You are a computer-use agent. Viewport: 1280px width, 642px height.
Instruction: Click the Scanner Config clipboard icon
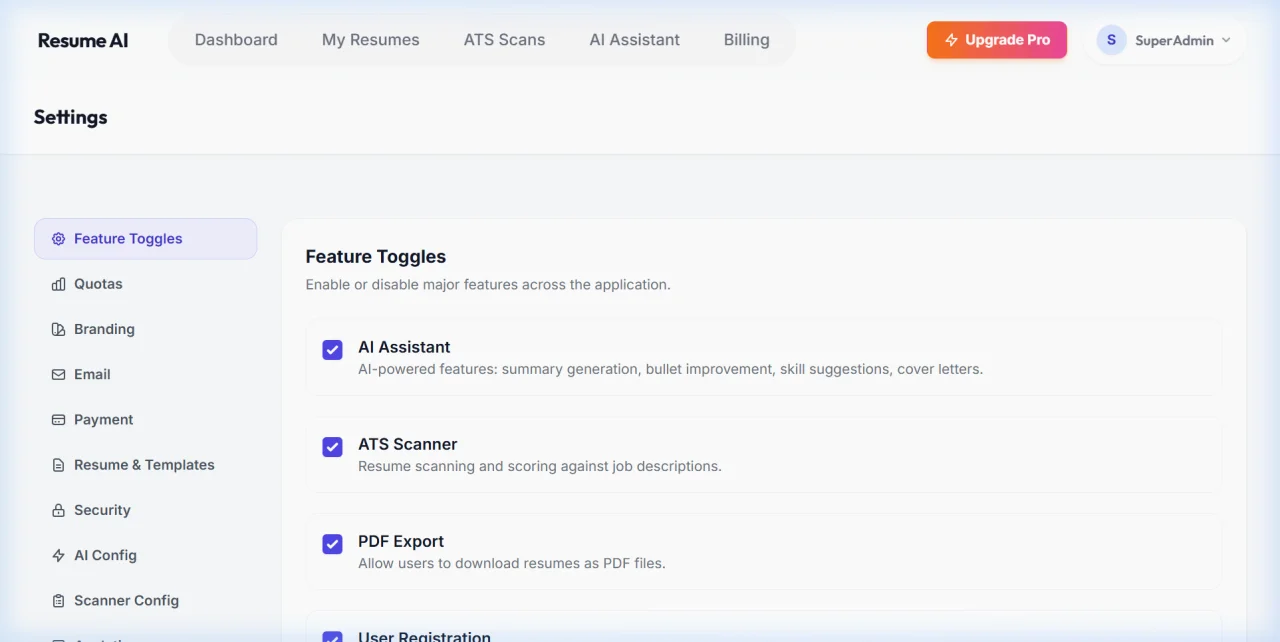click(58, 601)
